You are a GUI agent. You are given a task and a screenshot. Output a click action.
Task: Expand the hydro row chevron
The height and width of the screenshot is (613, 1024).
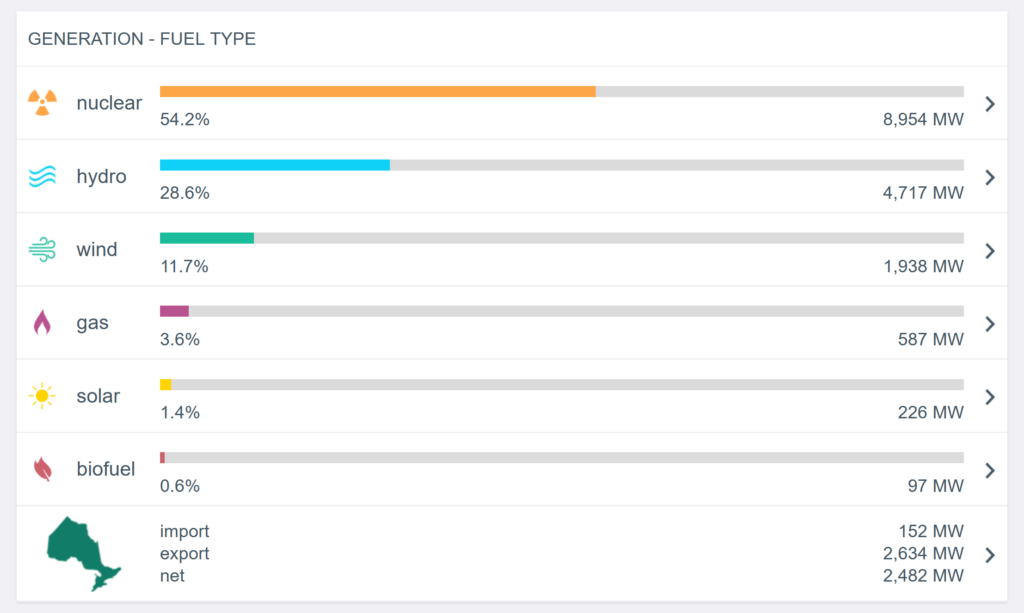click(990, 177)
